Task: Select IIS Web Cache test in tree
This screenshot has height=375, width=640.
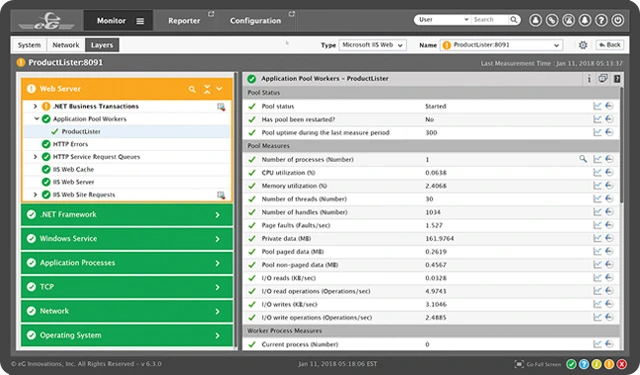Action: point(73,169)
